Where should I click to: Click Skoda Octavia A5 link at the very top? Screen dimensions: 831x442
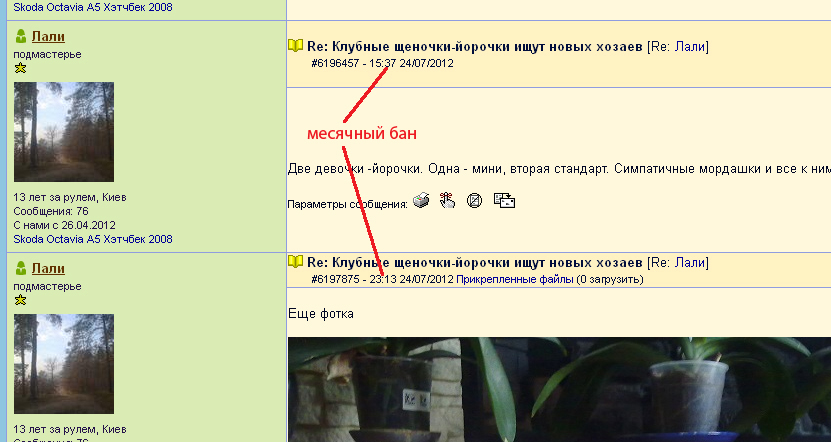coord(92,7)
